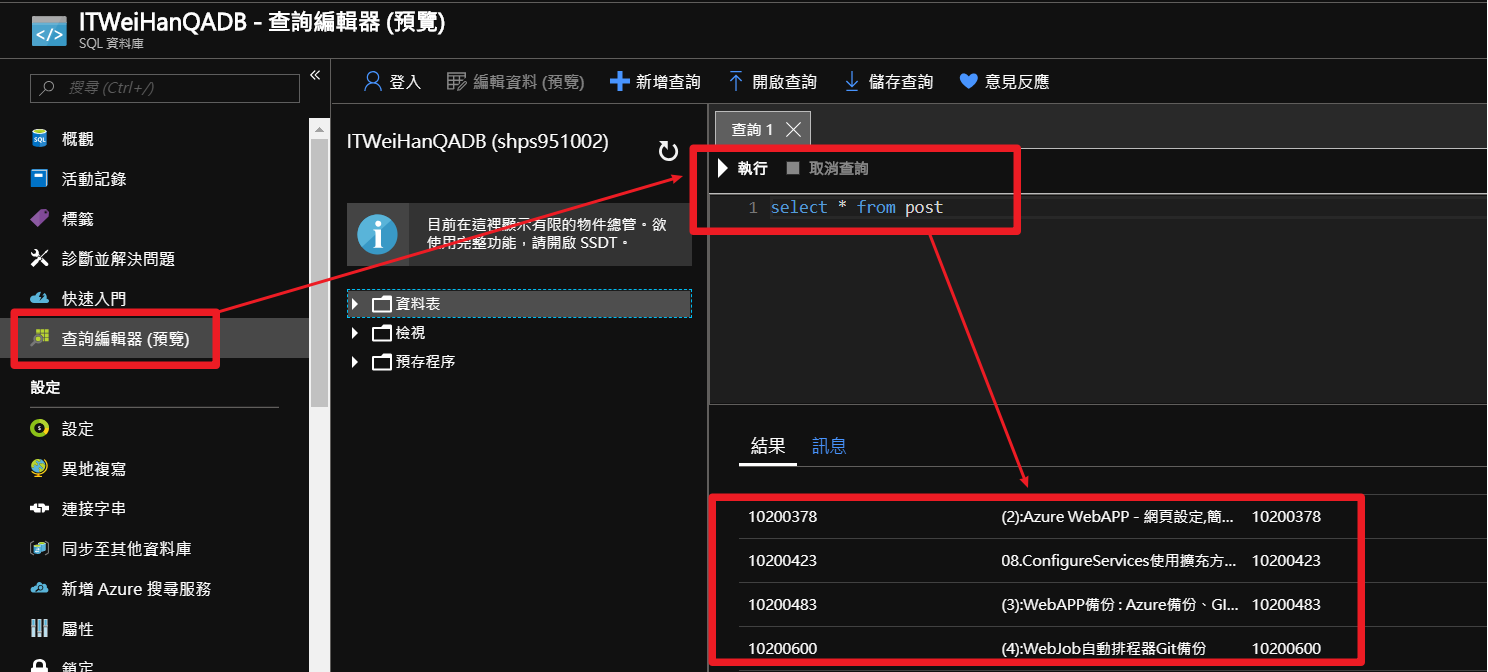Click the 連接字串 plug icon
The width and height of the screenshot is (1488, 672).
pyautogui.click(x=40, y=509)
